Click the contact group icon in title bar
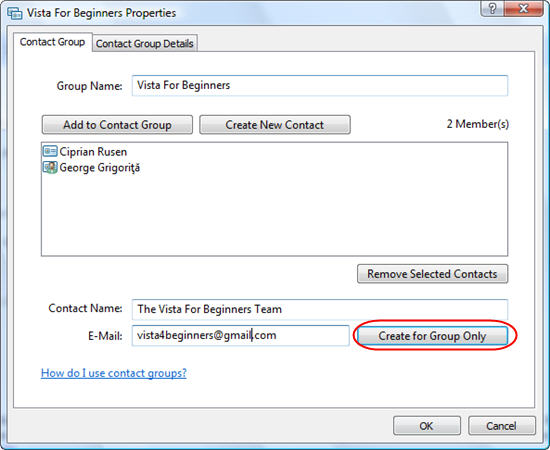Viewport: 550px width, 450px height. [x=15, y=13]
